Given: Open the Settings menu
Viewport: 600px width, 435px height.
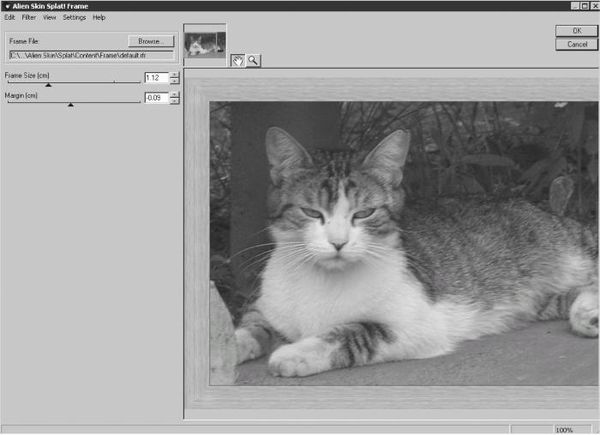Looking at the screenshot, I should point(74,17).
